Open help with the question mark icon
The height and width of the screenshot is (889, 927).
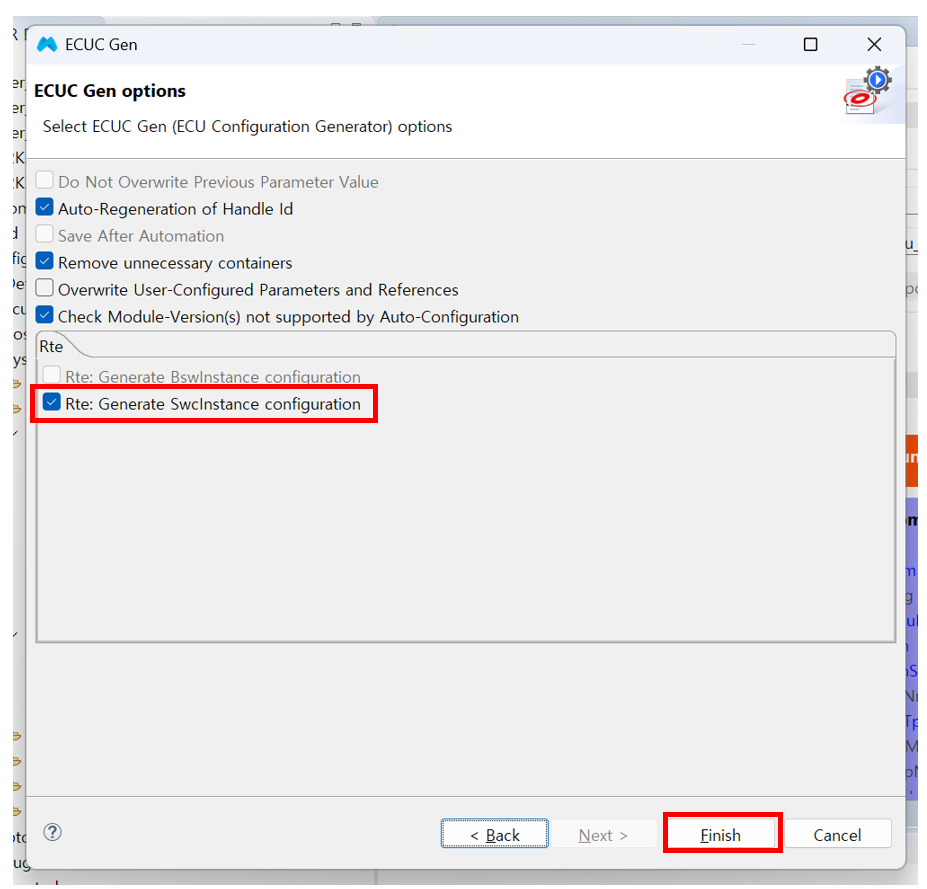click(53, 832)
